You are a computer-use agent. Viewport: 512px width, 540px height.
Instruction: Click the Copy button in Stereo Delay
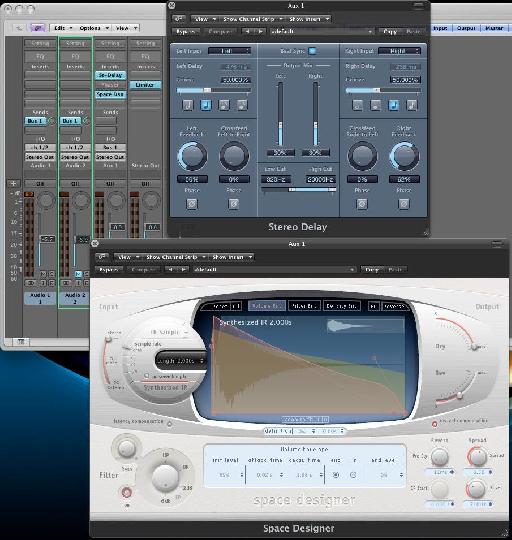tap(390, 31)
